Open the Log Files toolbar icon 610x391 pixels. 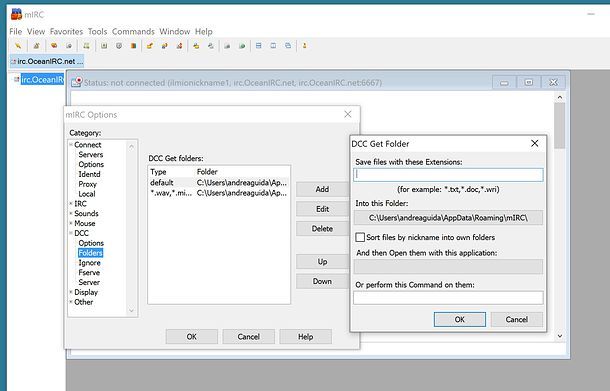211,46
